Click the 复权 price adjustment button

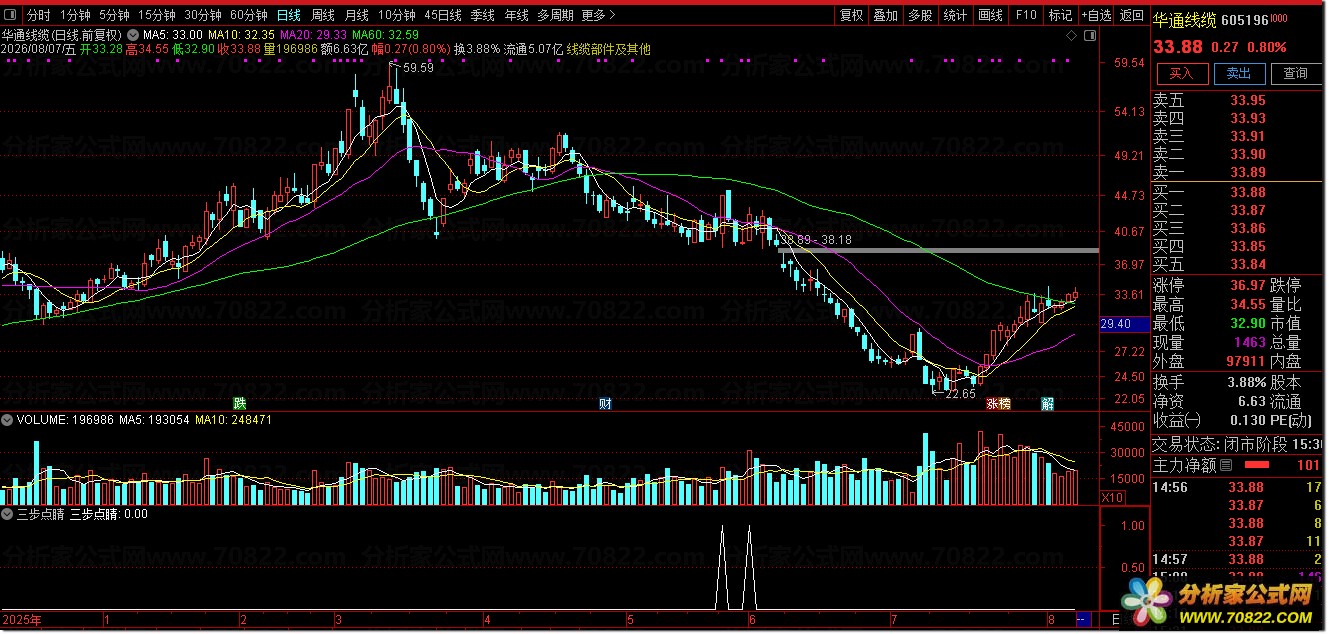coord(851,15)
